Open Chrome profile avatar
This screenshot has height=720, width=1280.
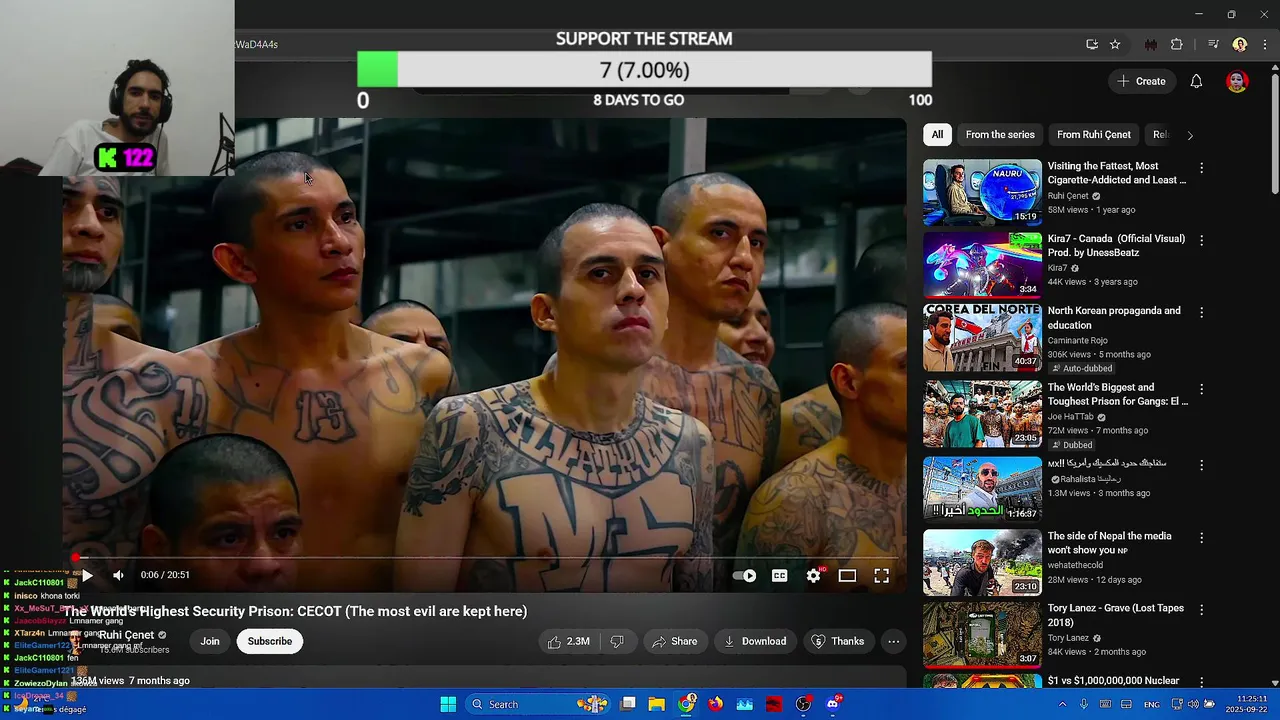click(x=1240, y=44)
